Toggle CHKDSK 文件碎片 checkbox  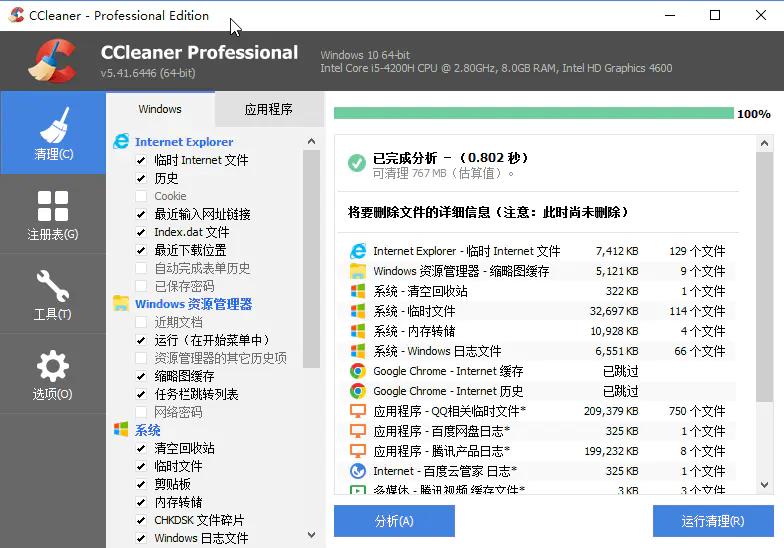[142, 520]
